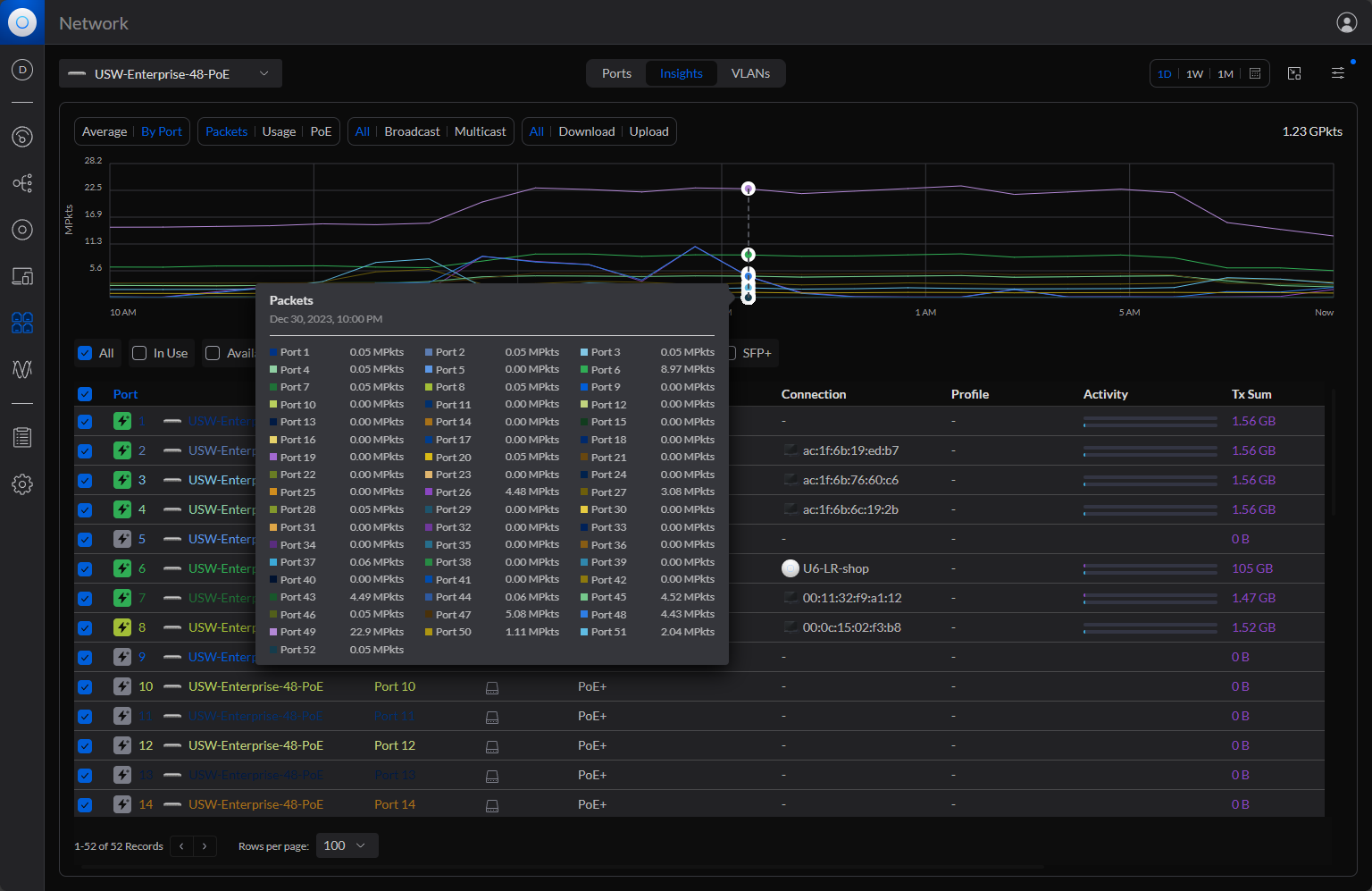Open the System Log clipboard icon
Screen dimensions: 1372x891
(22, 437)
